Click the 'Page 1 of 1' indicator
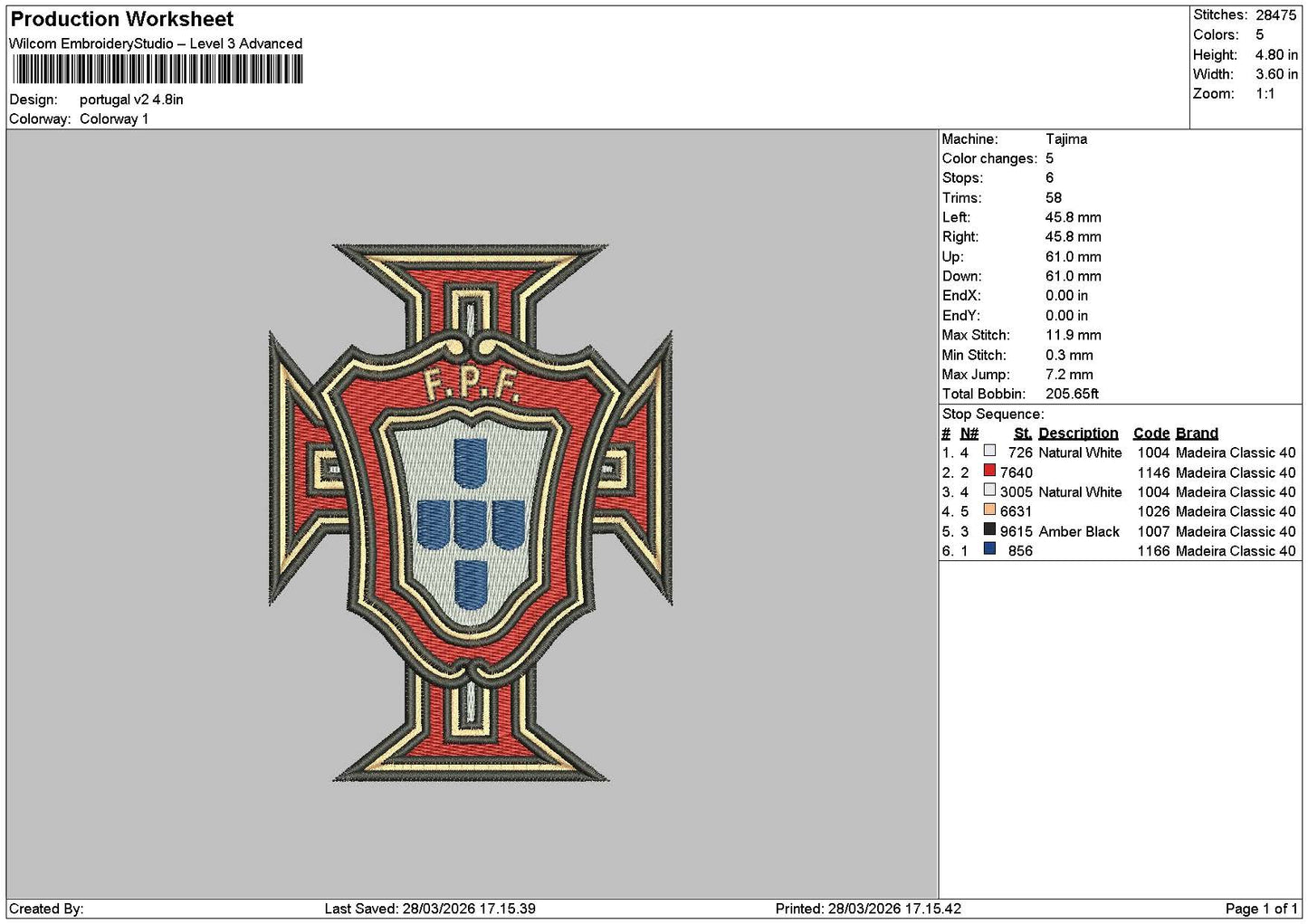 1261,909
